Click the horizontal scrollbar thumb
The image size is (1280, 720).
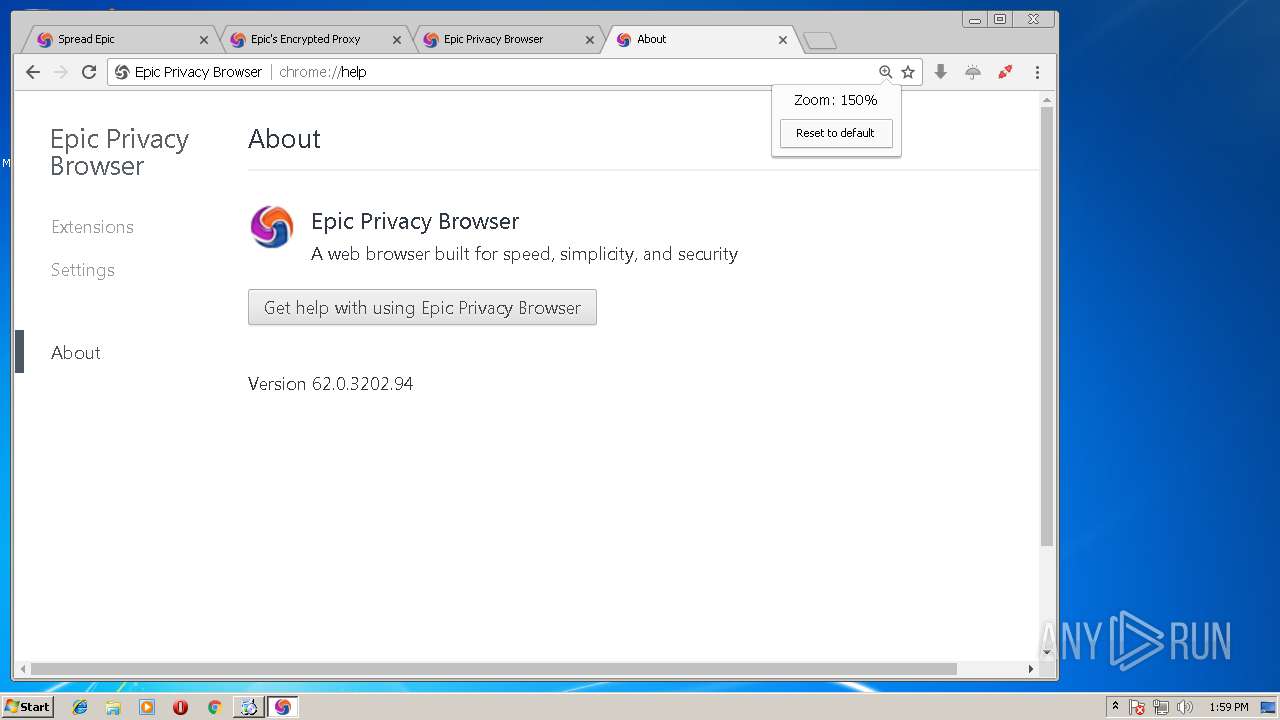[493, 669]
